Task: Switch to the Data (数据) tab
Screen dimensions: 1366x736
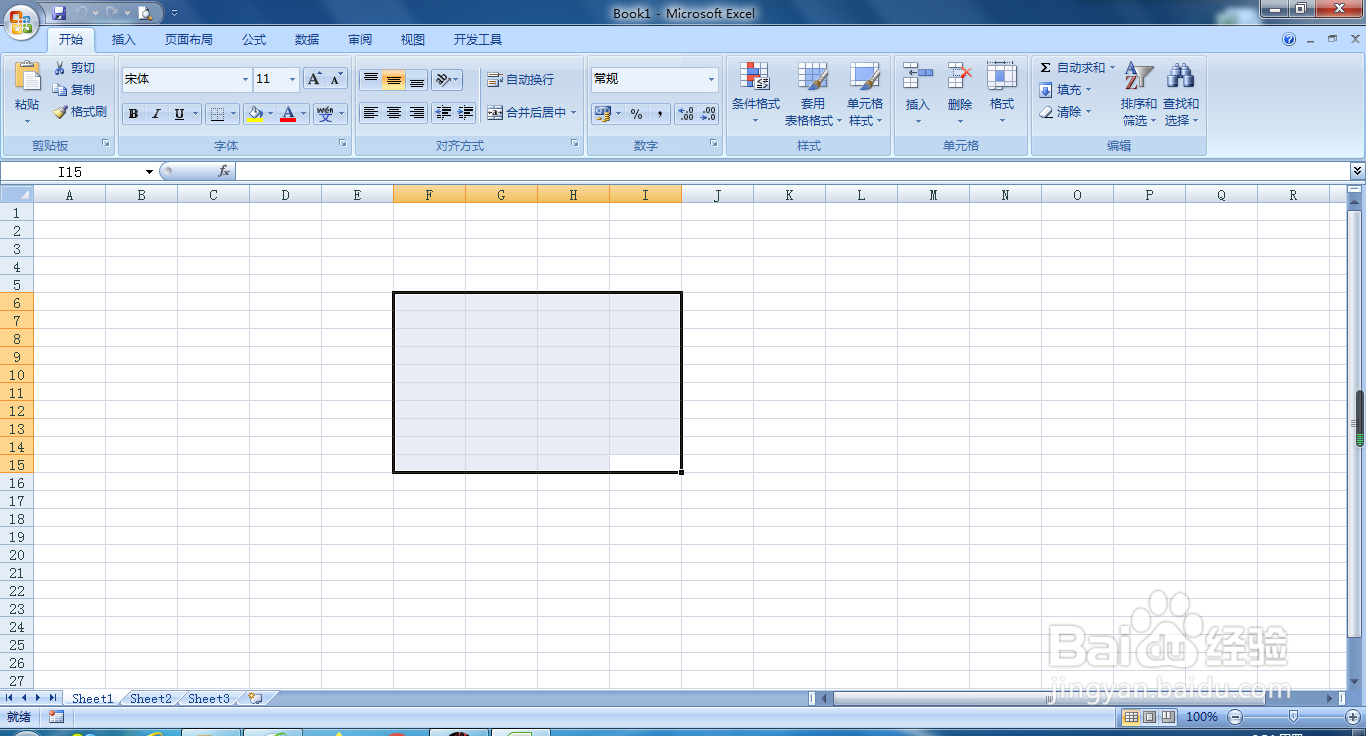Action: coord(307,40)
